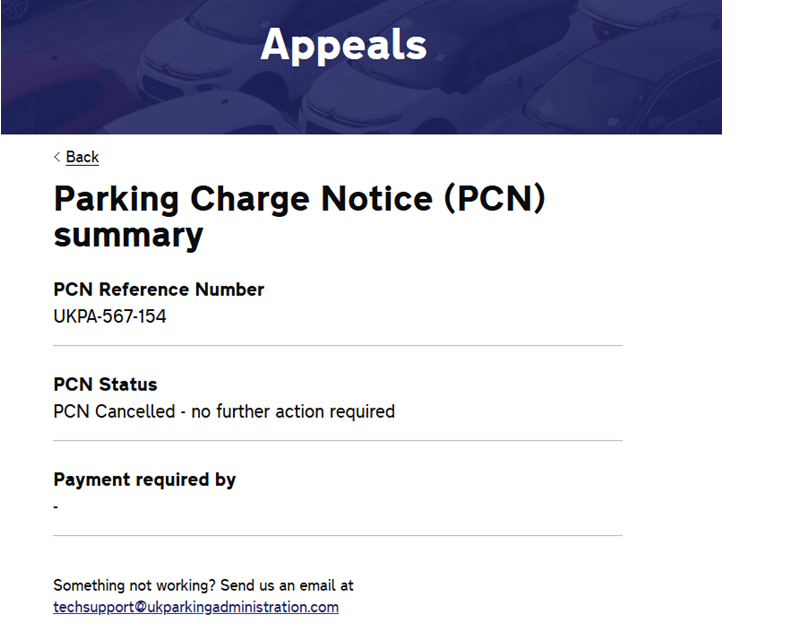Click the divider below the reference number
Viewport: 785px width, 623px height.
[337, 346]
